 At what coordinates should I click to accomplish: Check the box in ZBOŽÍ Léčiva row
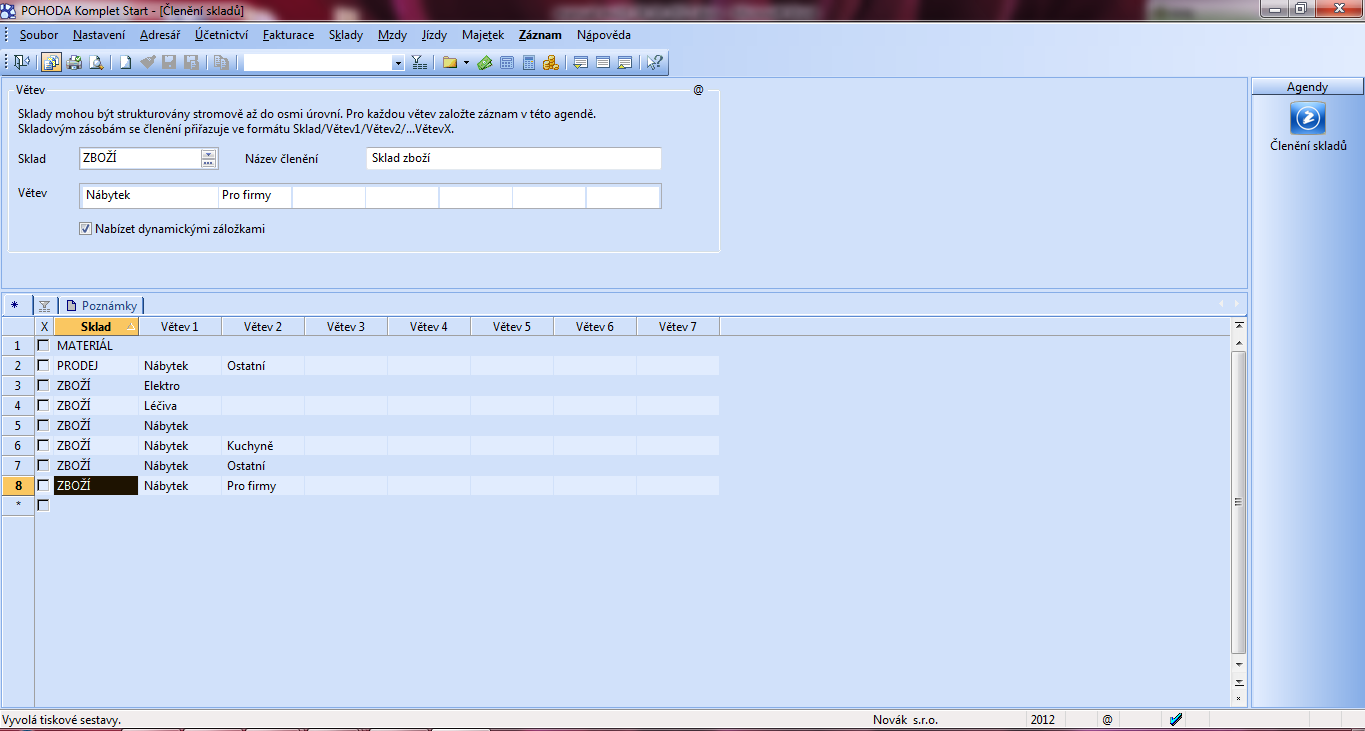43,405
